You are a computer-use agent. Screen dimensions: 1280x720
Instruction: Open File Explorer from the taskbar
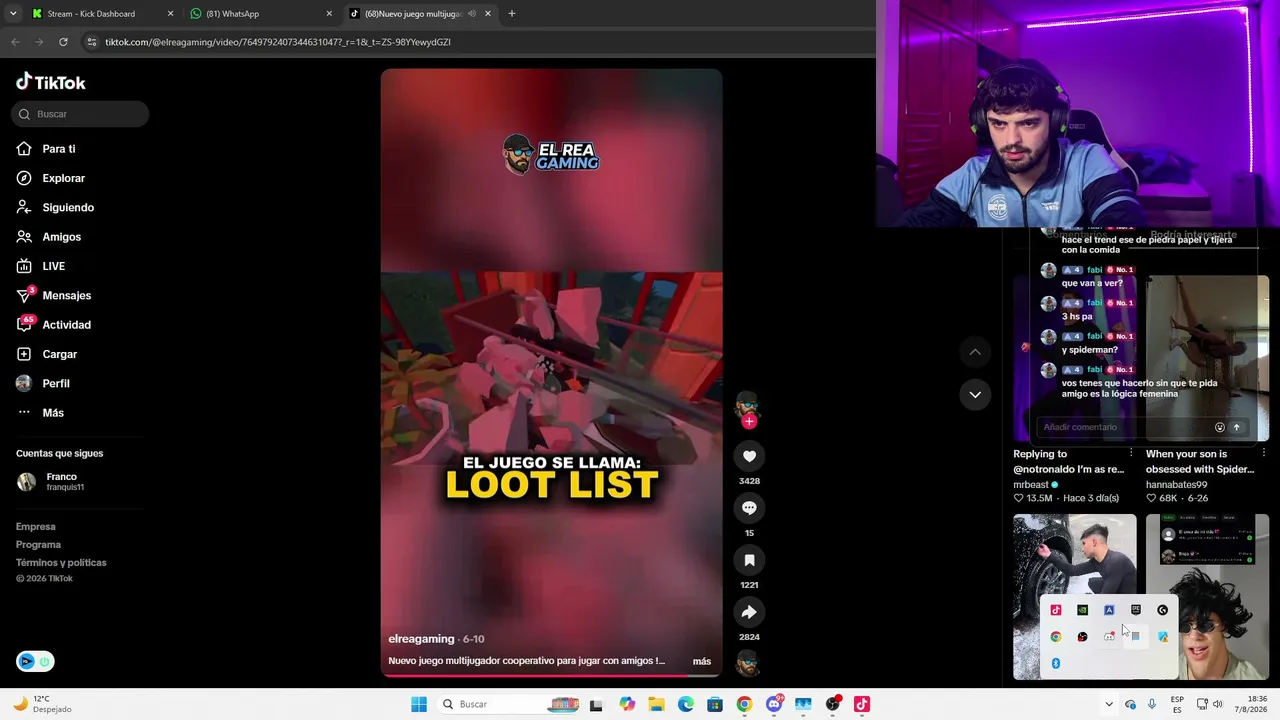[x=656, y=704]
